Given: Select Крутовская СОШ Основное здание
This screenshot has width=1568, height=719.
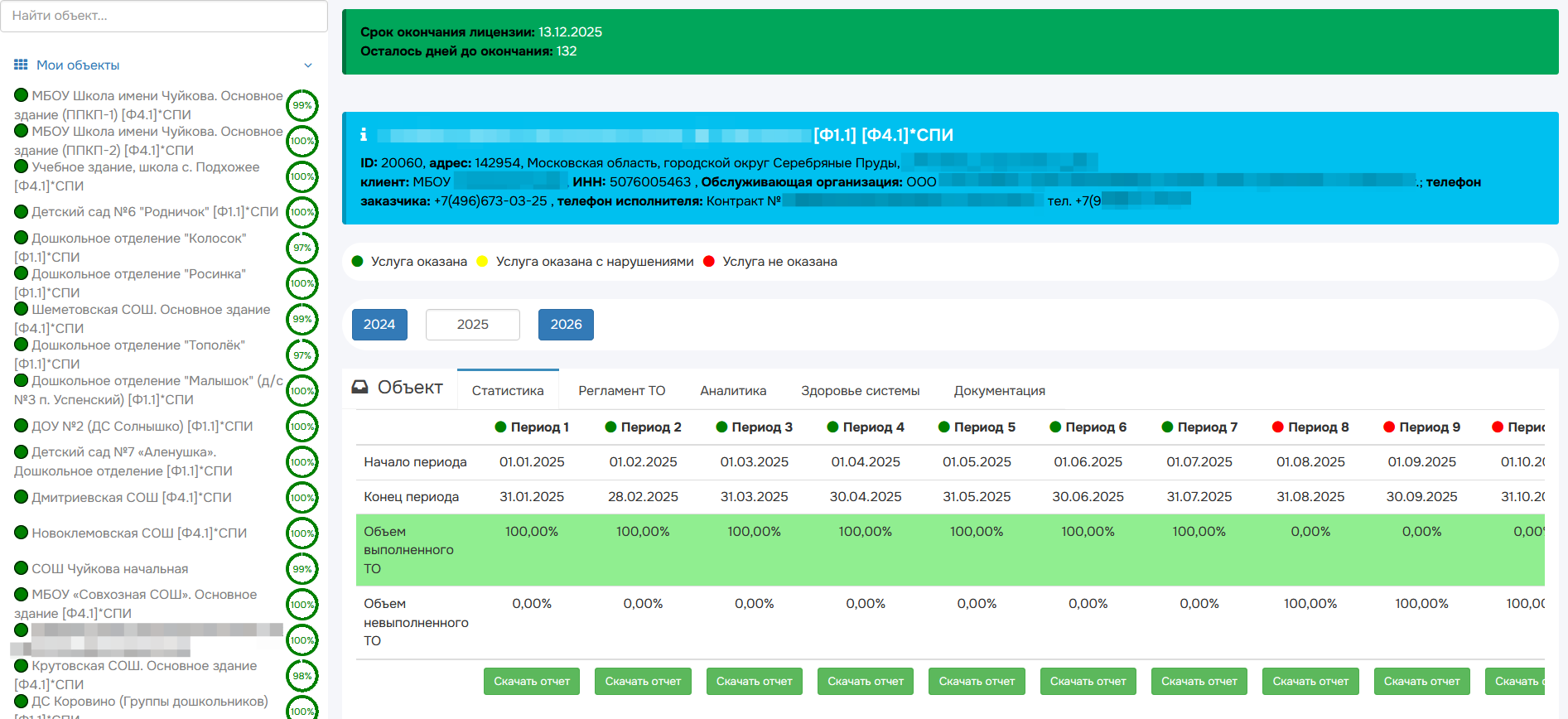Looking at the screenshot, I should pyautogui.click(x=136, y=675).
